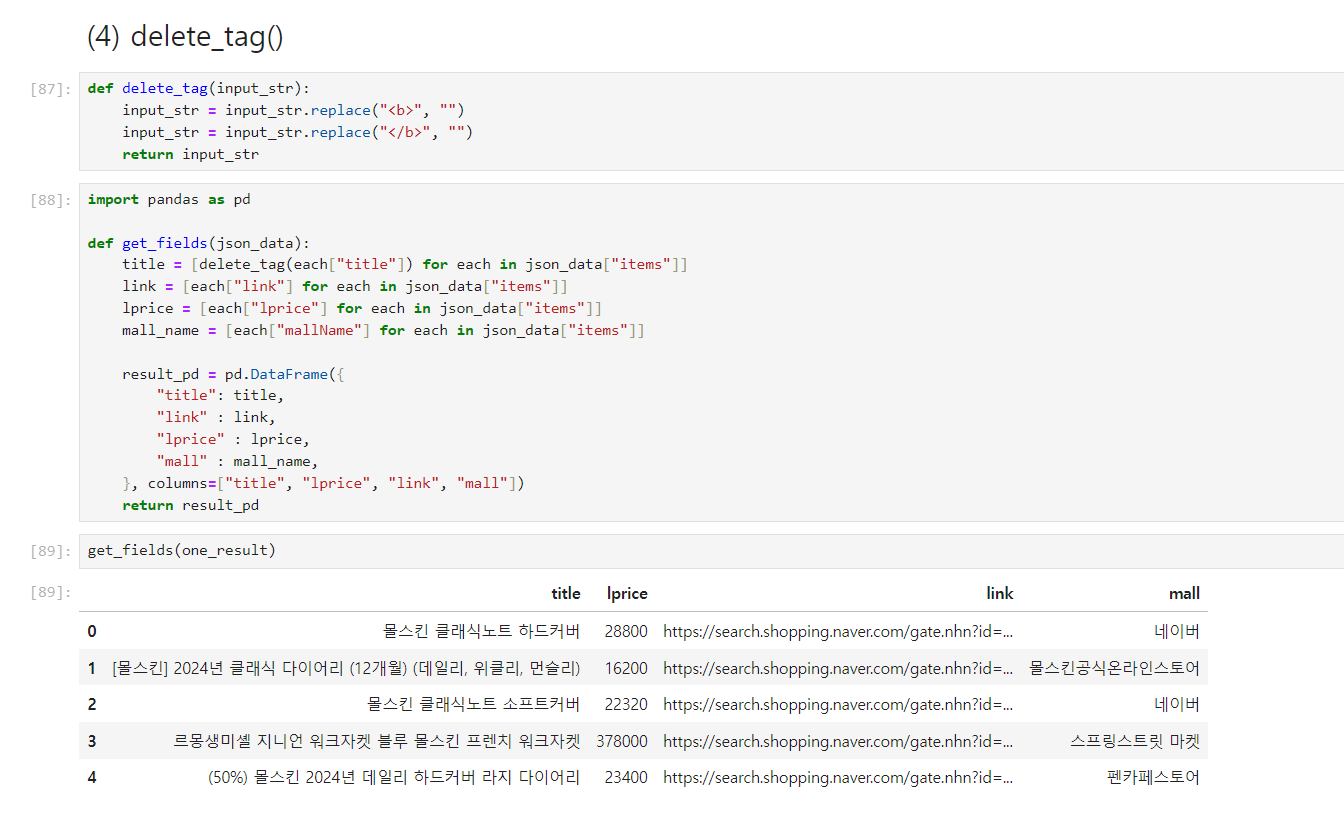The width and height of the screenshot is (1344, 813).
Task: Click title cell 몰스킨 클래식노트 하드커버
Action: point(481,631)
